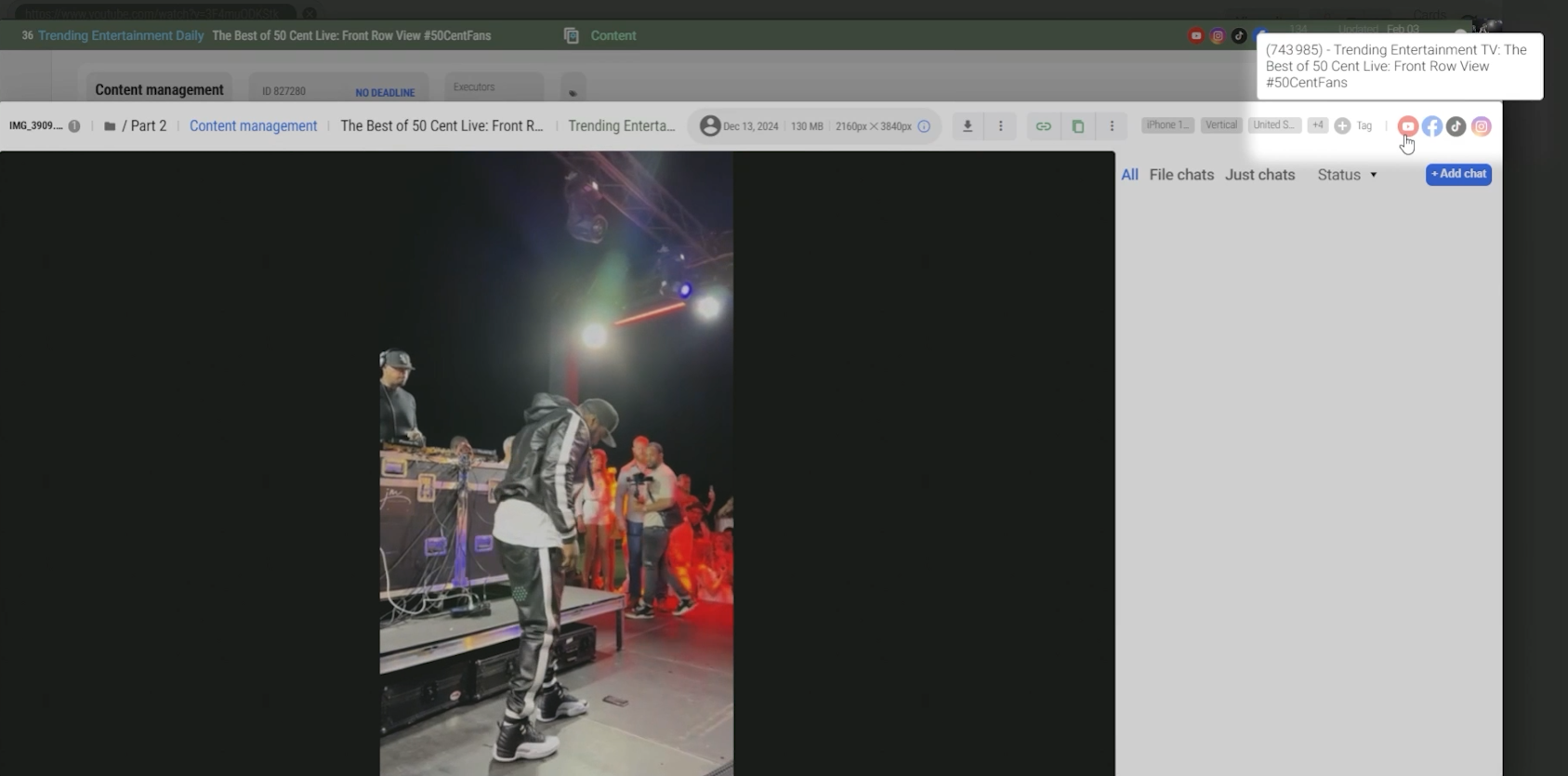
Task: Click the Add chat button
Action: (x=1458, y=174)
